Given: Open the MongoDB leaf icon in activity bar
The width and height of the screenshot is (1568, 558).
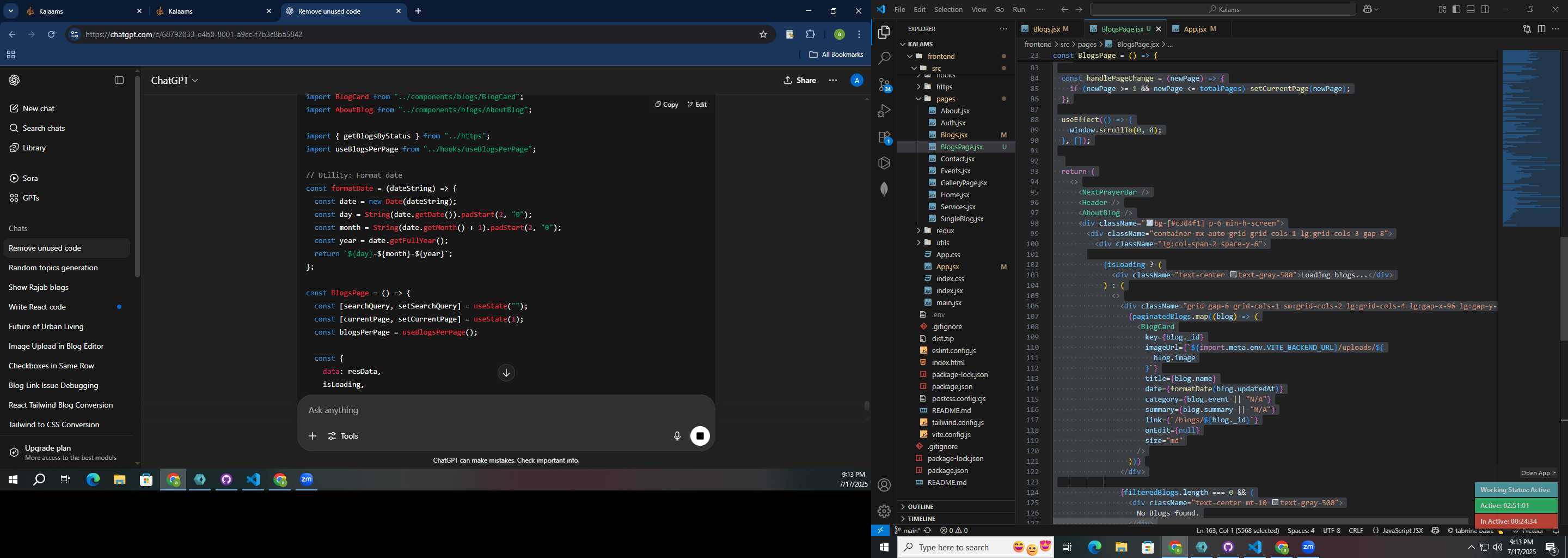Looking at the screenshot, I should [884, 189].
